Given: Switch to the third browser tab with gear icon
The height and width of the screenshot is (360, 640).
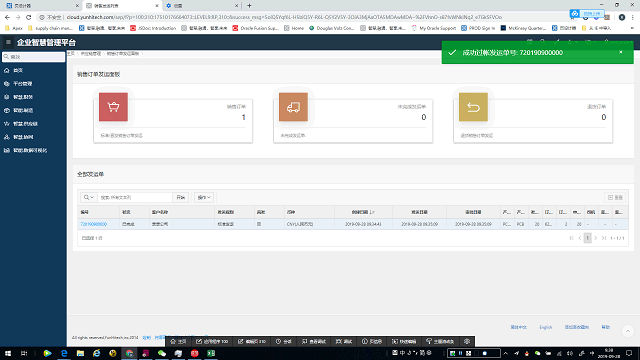Looking at the screenshot, I should (x=201, y=6).
